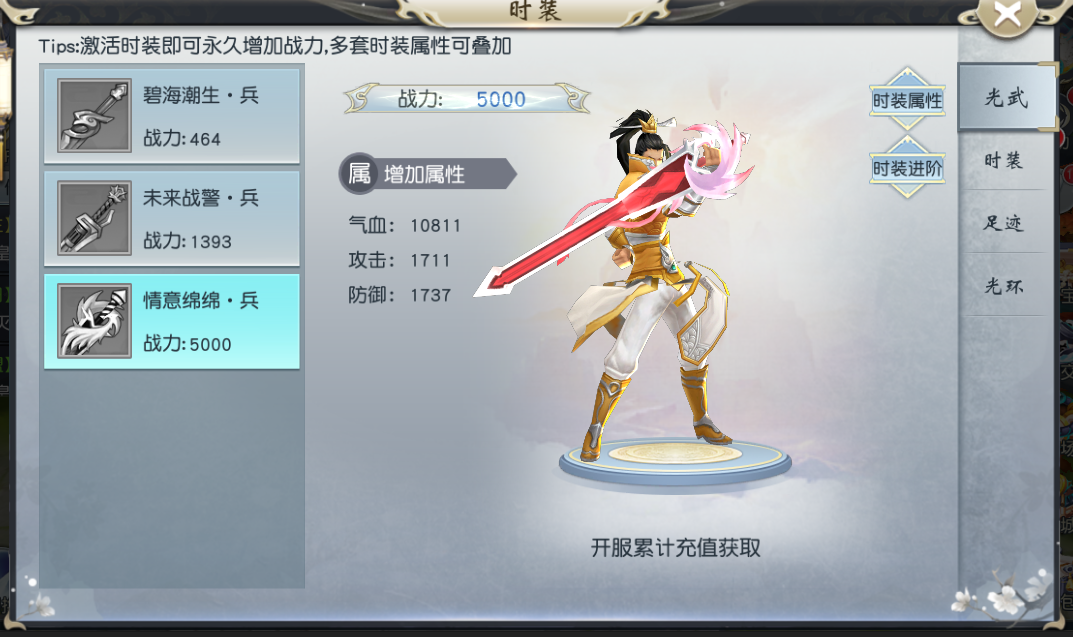This screenshot has height=637, width=1073.
Task: Open the 时装属性 panel
Action: (x=907, y=100)
